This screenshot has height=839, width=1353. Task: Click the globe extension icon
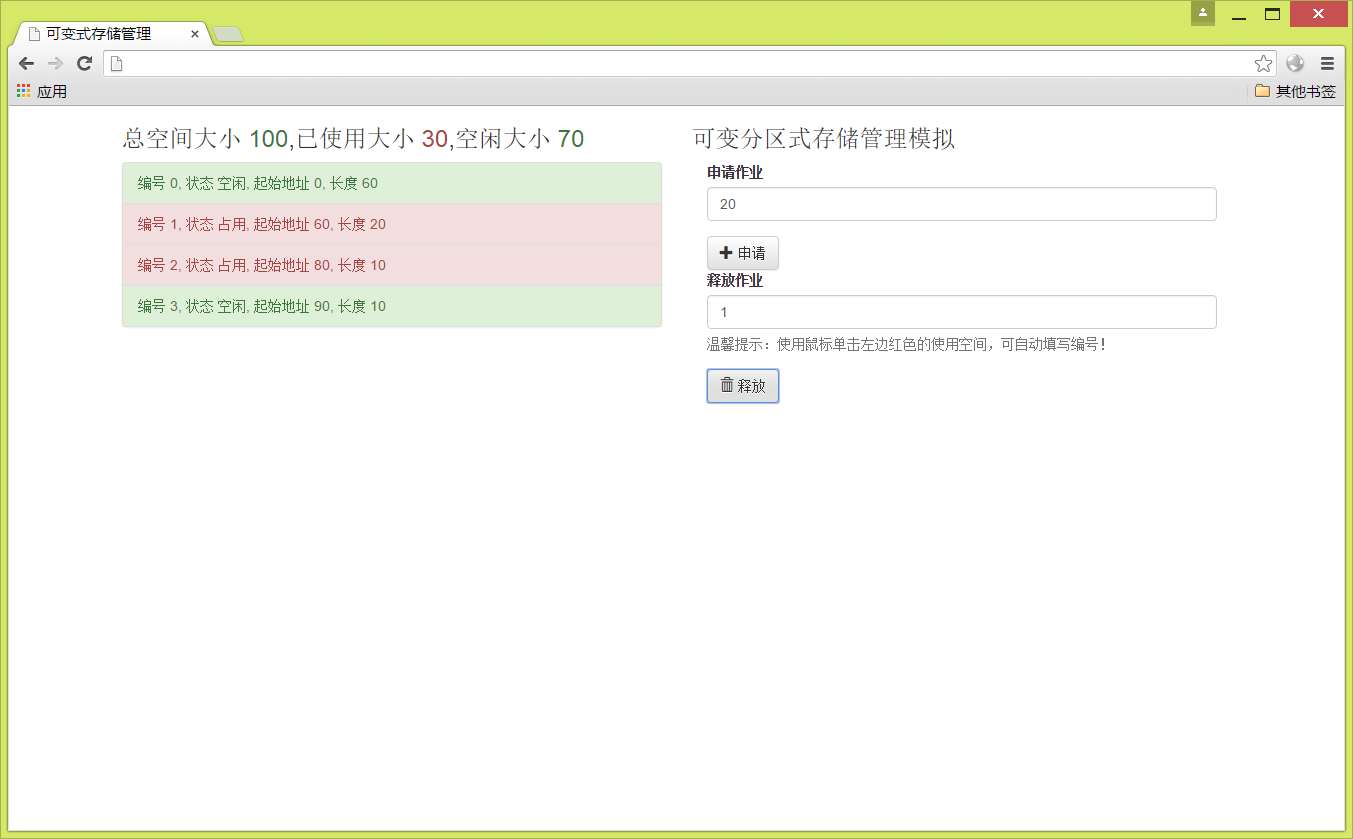click(x=1295, y=64)
